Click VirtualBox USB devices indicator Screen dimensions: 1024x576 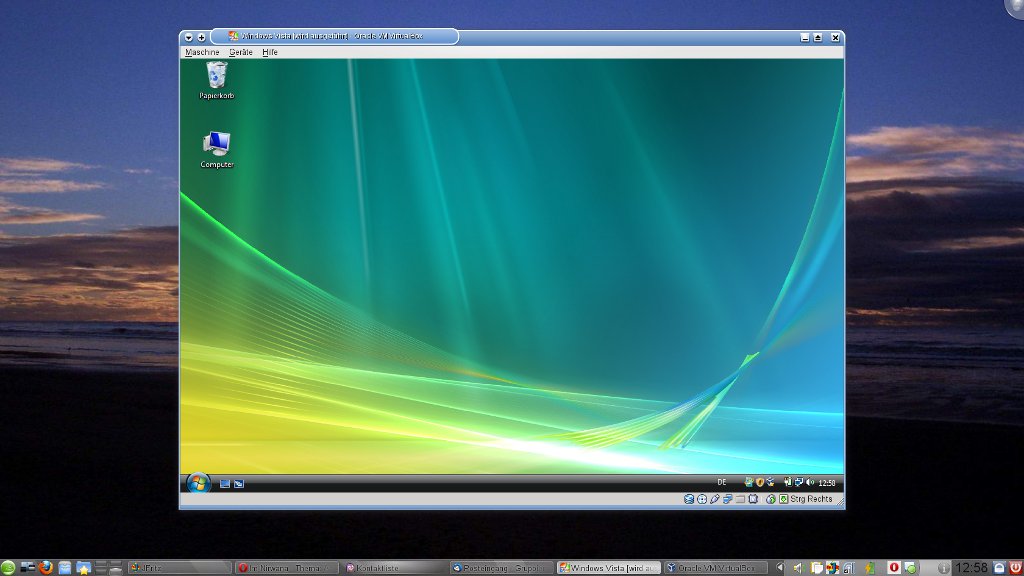715,499
